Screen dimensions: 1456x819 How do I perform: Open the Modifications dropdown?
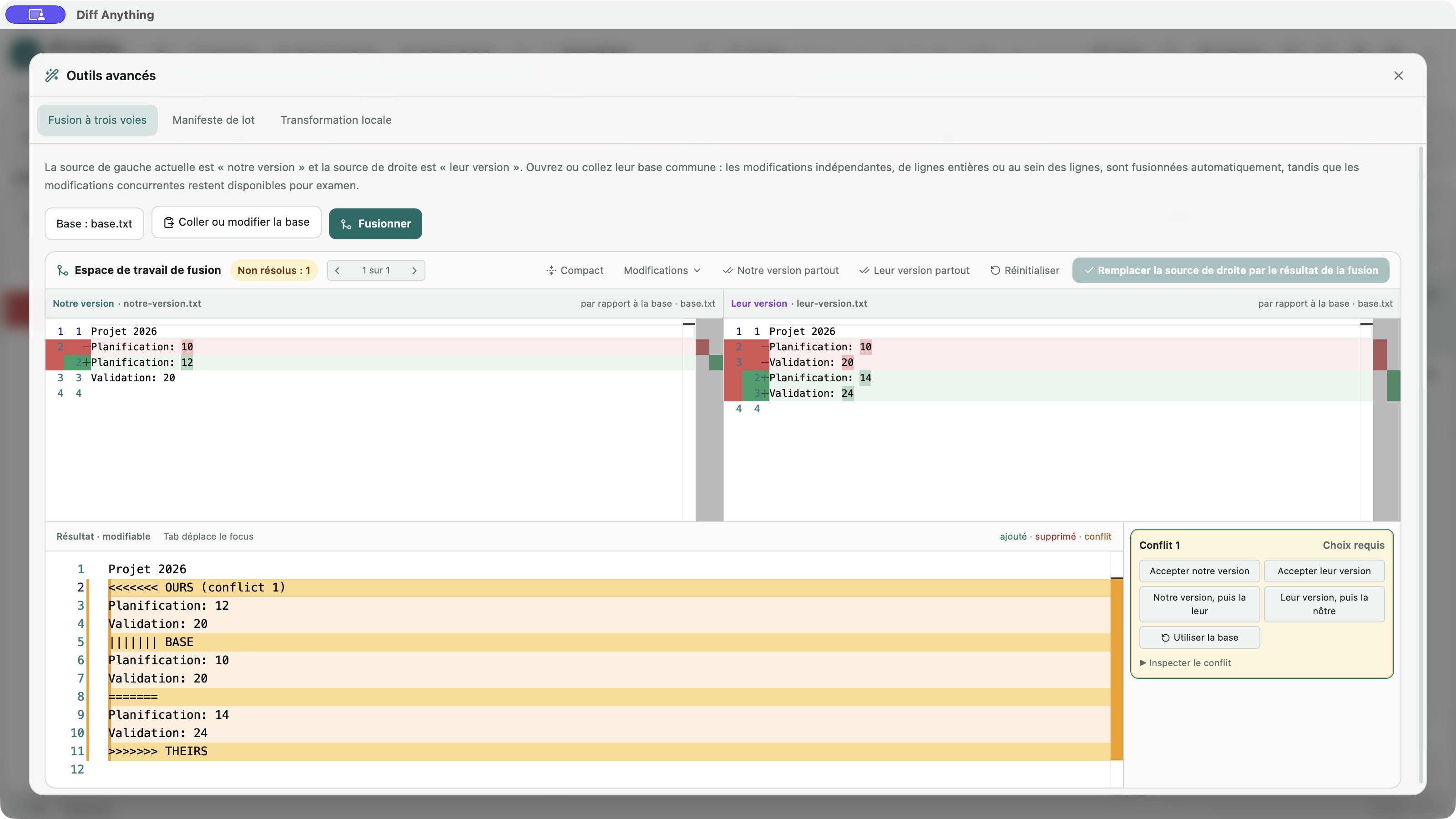tap(662, 271)
